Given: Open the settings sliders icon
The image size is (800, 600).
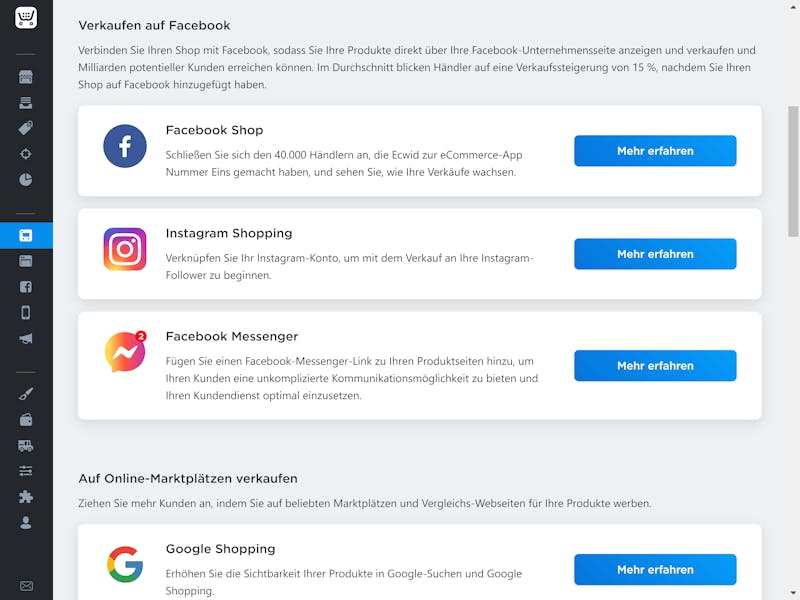Looking at the screenshot, I should [x=26, y=471].
